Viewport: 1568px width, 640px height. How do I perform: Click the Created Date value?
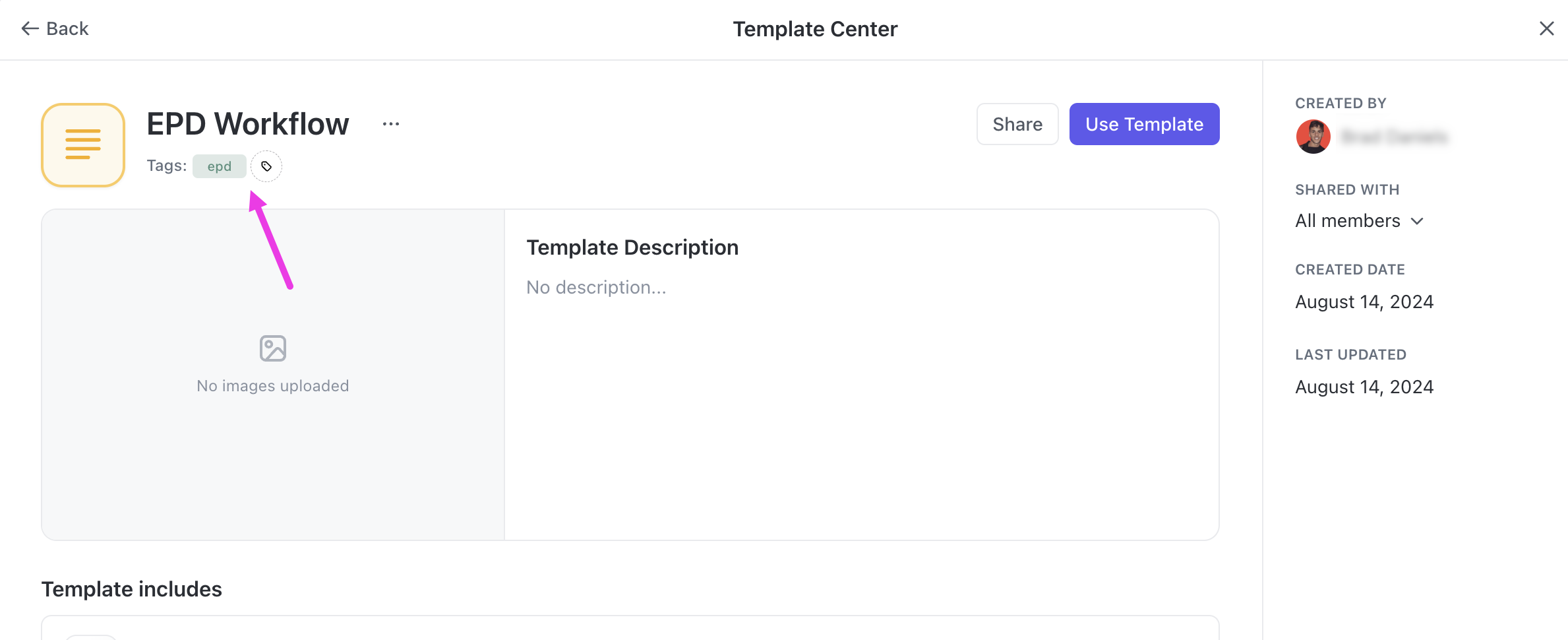tap(1364, 302)
